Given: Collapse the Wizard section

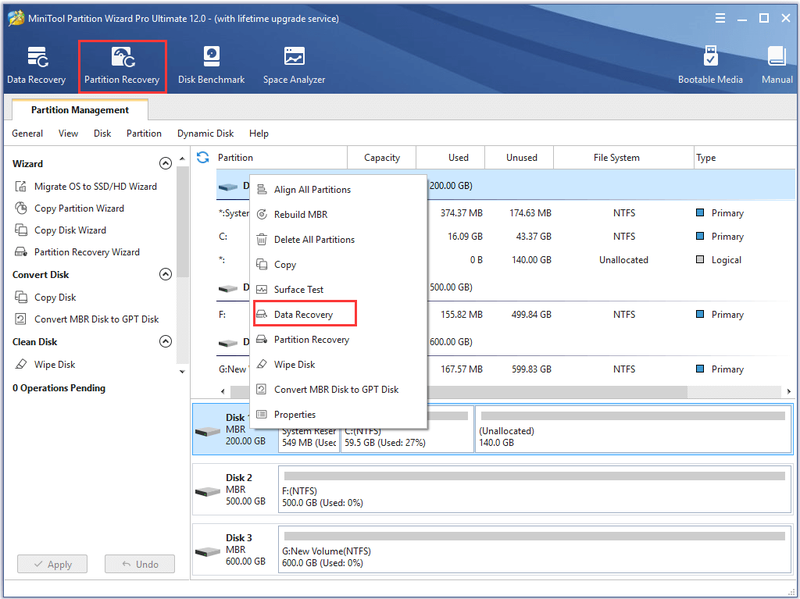Looking at the screenshot, I should (x=165, y=163).
